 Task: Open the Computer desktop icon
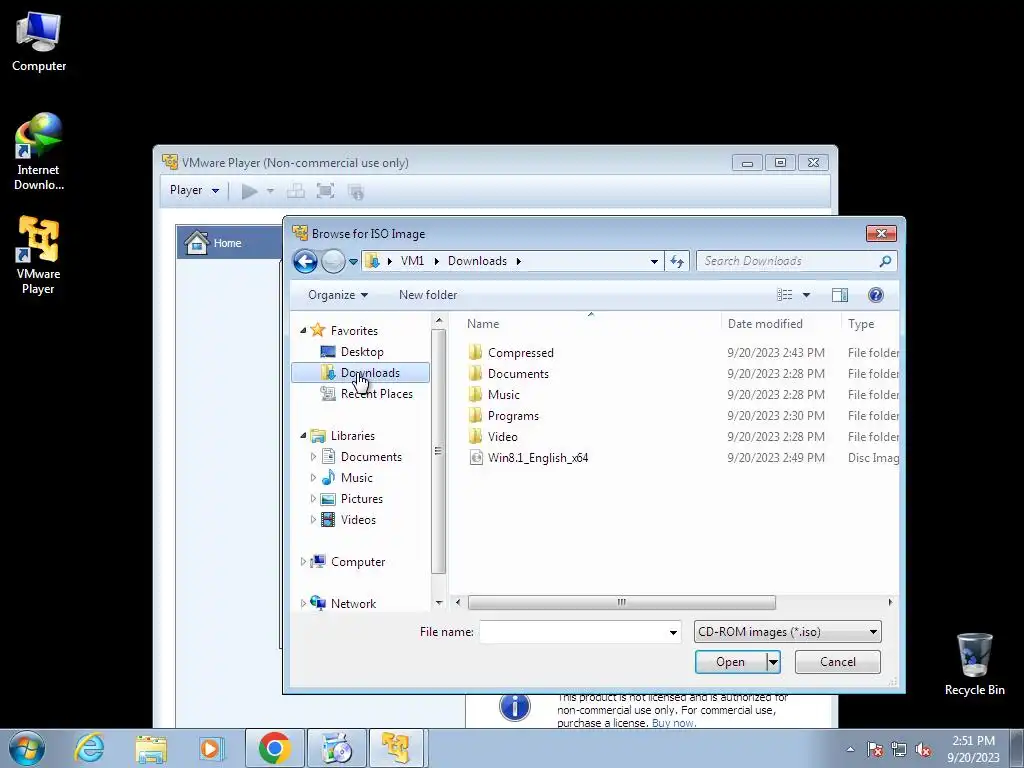pos(39,42)
